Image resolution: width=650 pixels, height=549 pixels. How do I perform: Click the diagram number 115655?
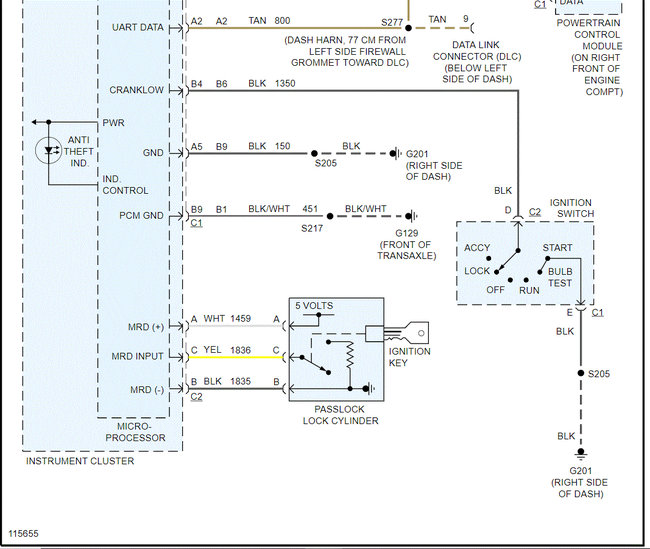pos(23,534)
